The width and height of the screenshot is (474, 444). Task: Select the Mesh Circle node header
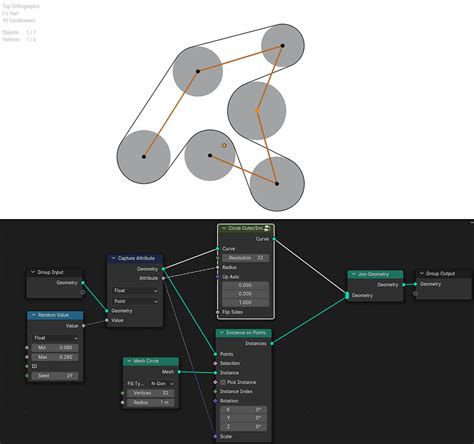(x=151, y=361)
